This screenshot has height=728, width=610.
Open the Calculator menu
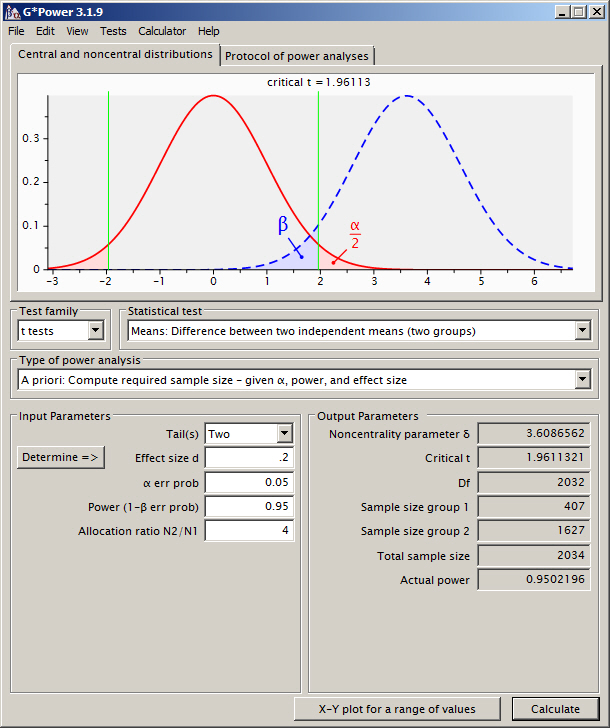coord(162,31)
